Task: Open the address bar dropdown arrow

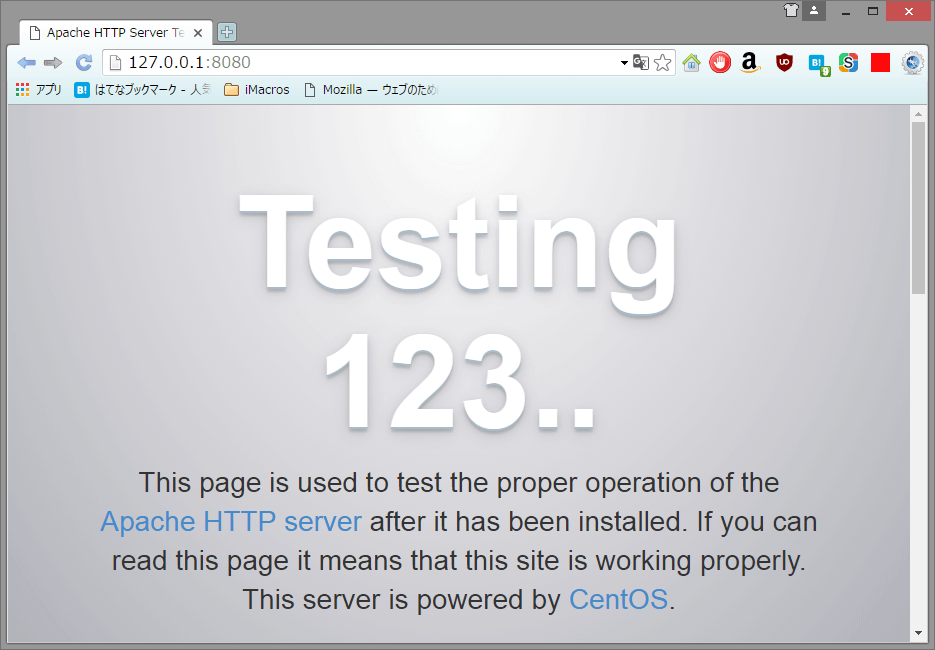Action: pos(624,63)
